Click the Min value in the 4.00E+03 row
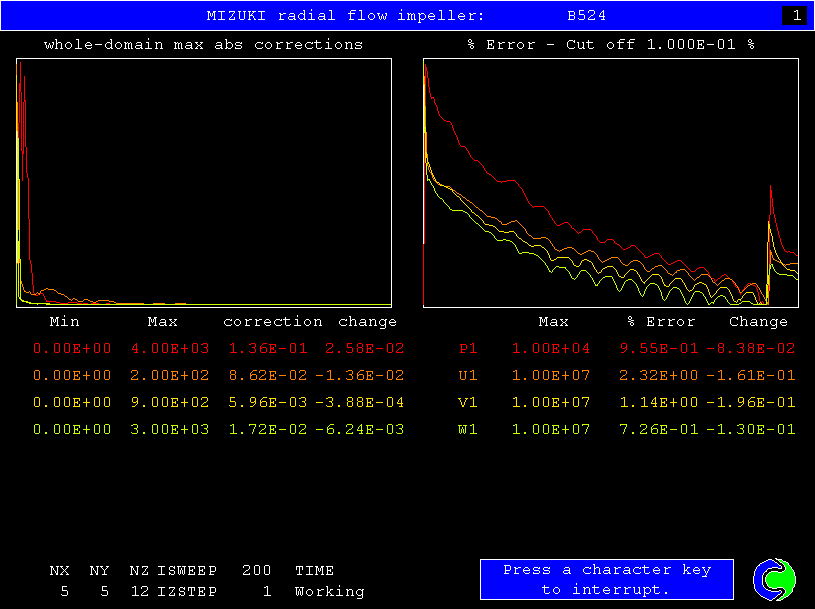The image size is (815, 609). point(72,348)
